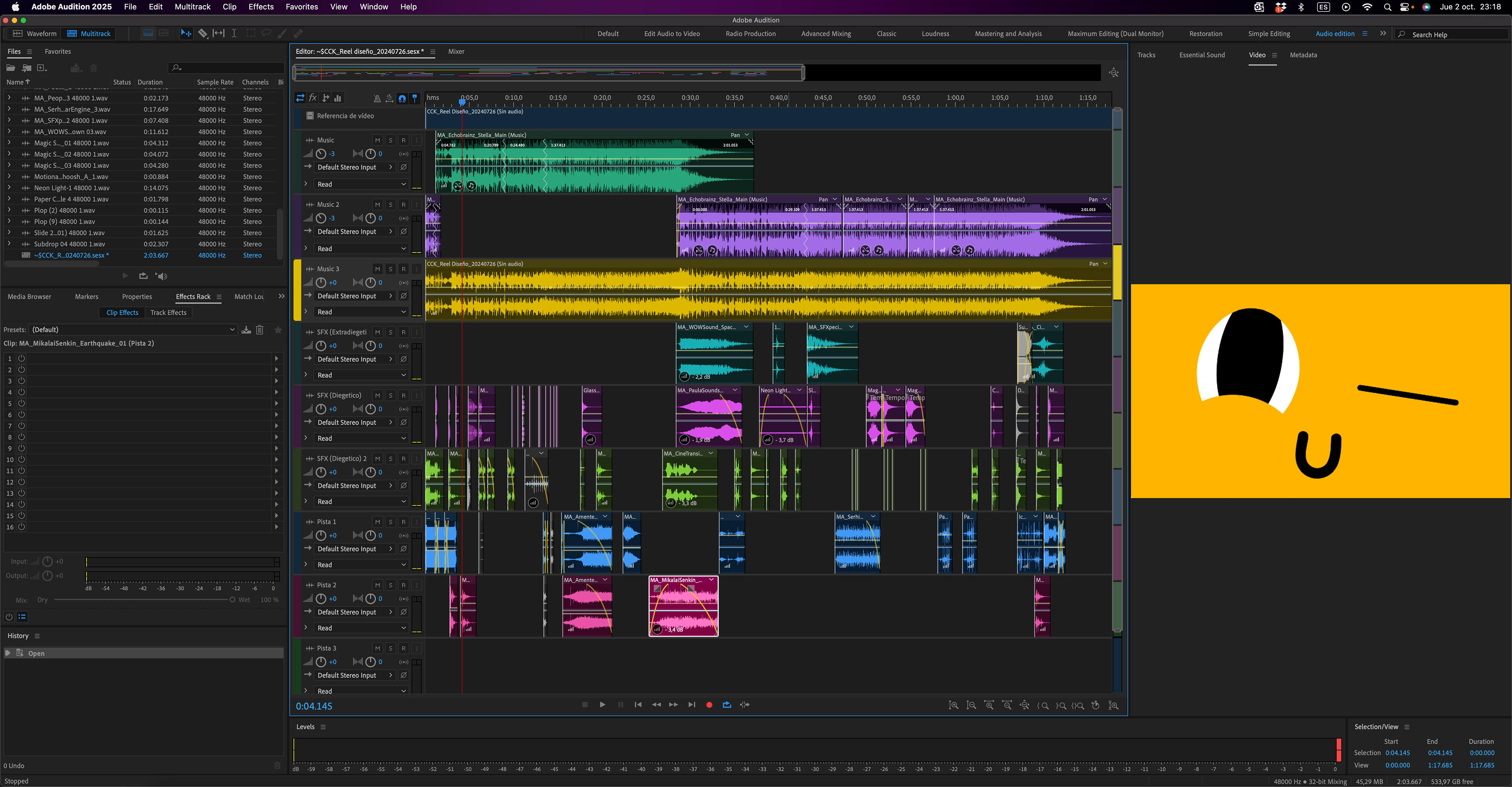
Task: Click the Zoom Out Full icon
Action: (x=1024, y=705)
